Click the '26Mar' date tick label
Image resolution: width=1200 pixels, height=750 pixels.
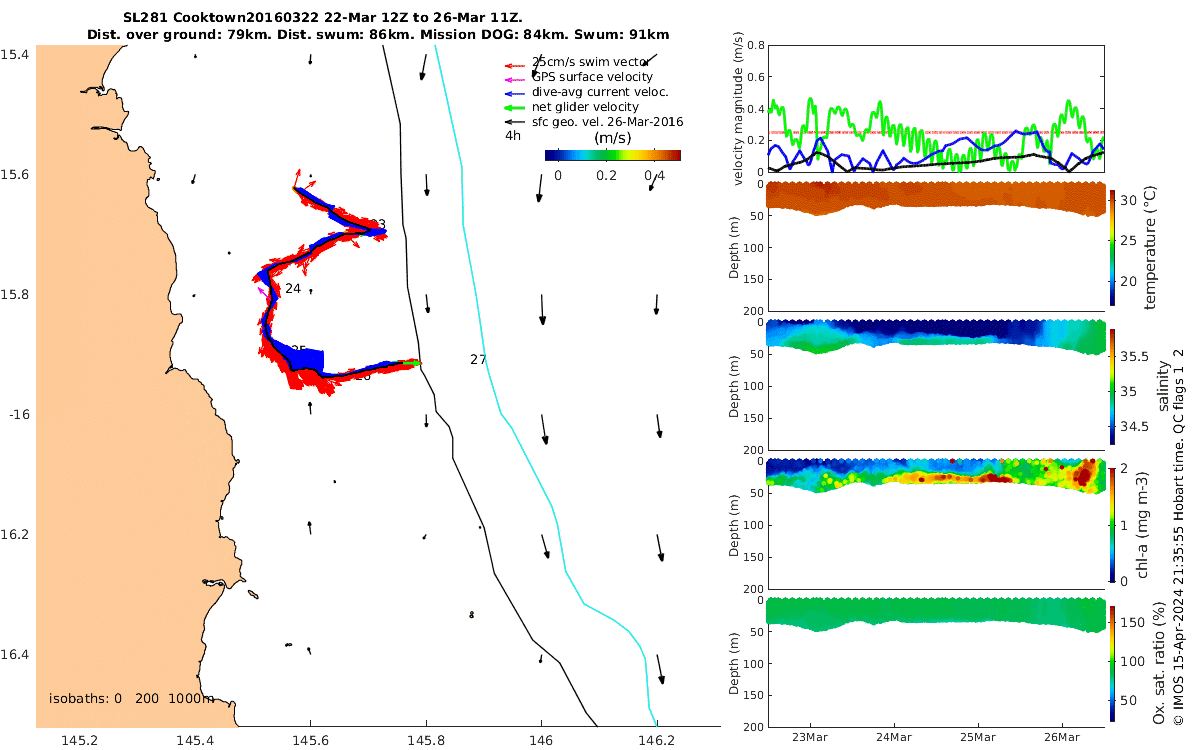tap(1062, 738)
